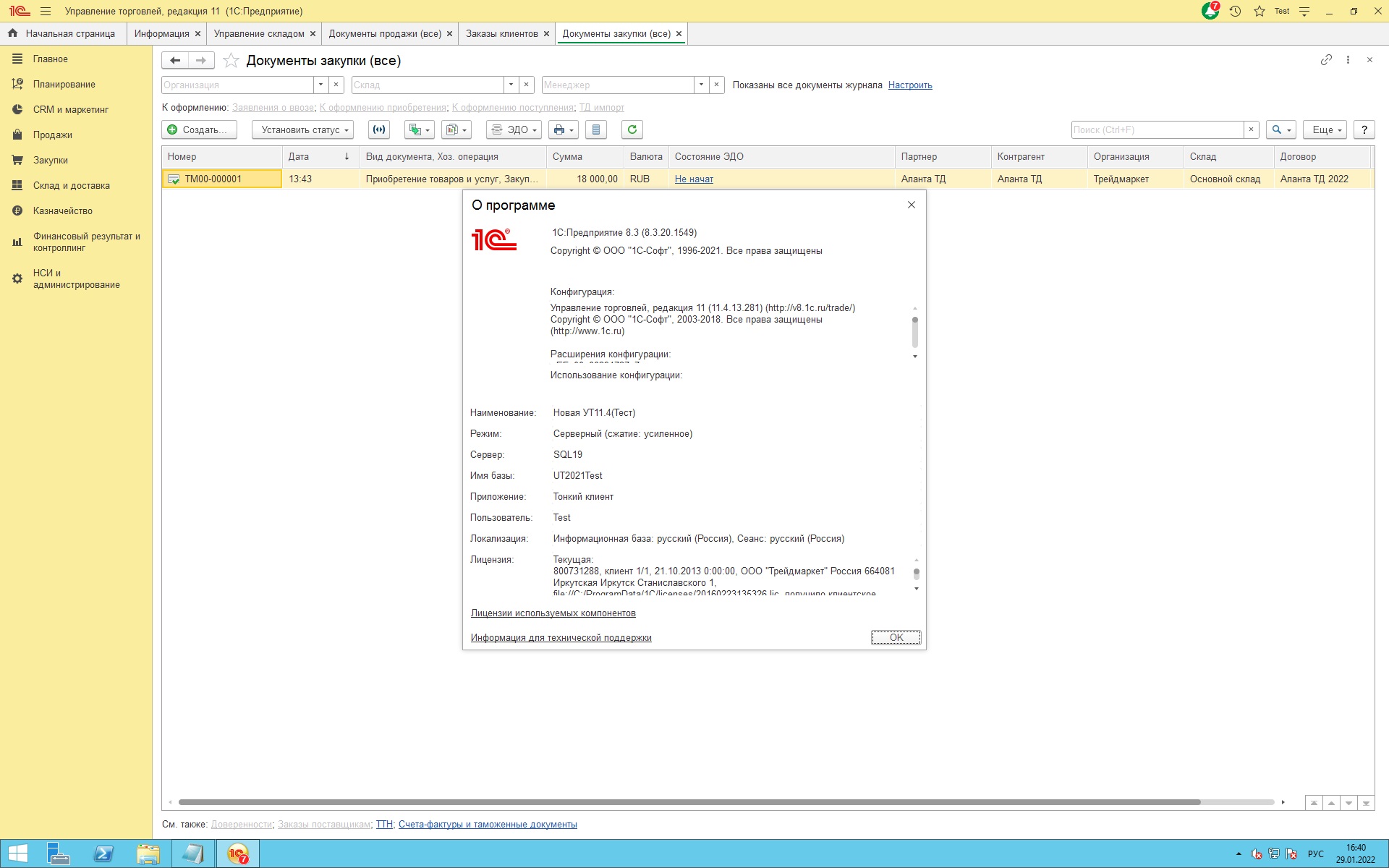
Task: Open the reports toolbar icon dropdown
Action: tap(456, 129)
